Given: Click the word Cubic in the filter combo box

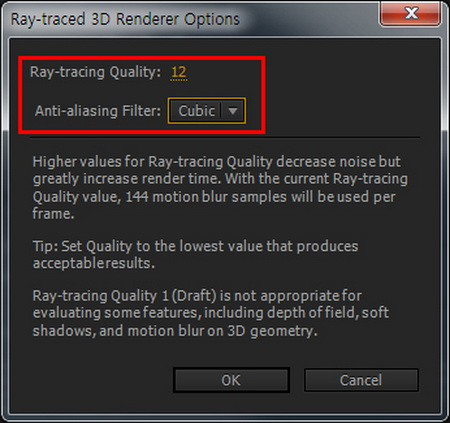Looking at the screenshot, I should coord(196,111).
